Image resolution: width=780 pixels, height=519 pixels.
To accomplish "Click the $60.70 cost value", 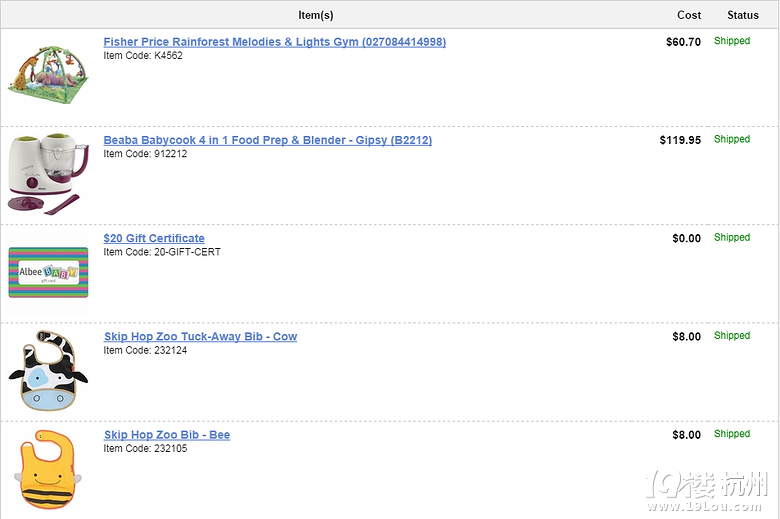I will pyautogui.click(x=683, y=42).
